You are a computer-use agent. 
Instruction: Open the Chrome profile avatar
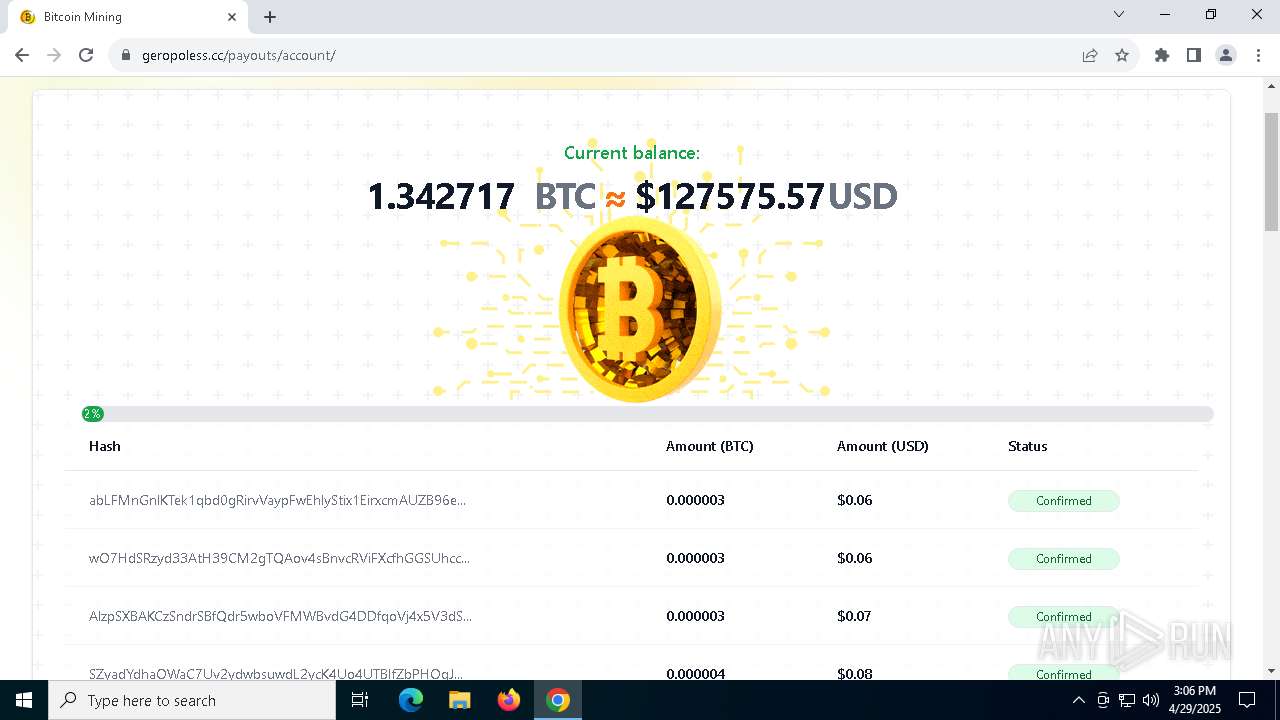pyautogui.click(x=1226, y=55)
